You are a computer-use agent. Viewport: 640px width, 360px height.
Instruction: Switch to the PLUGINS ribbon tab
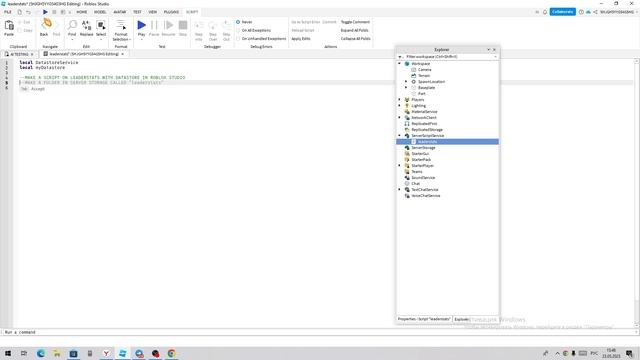coord(171,12)
